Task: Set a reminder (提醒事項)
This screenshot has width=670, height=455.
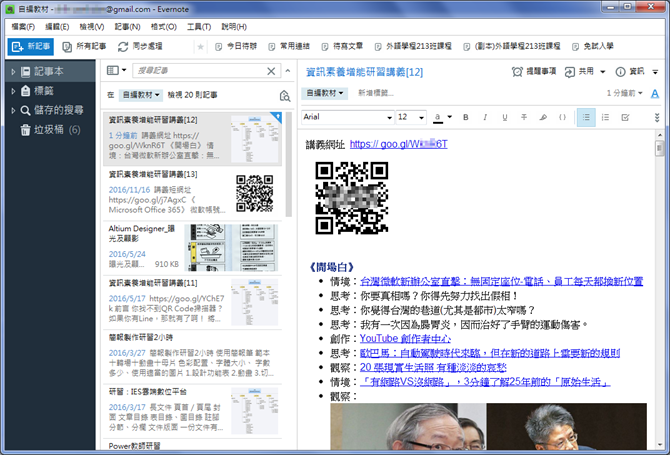Action: click(x=534, y=72)
